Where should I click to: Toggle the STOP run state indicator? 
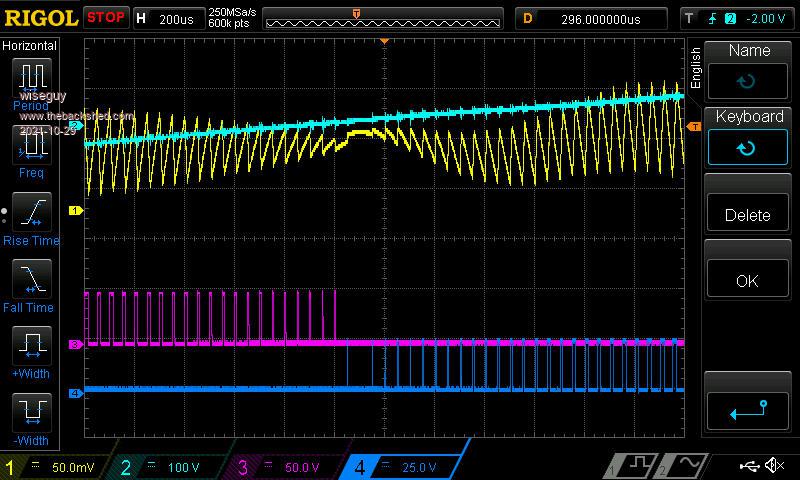click(105, 18)
